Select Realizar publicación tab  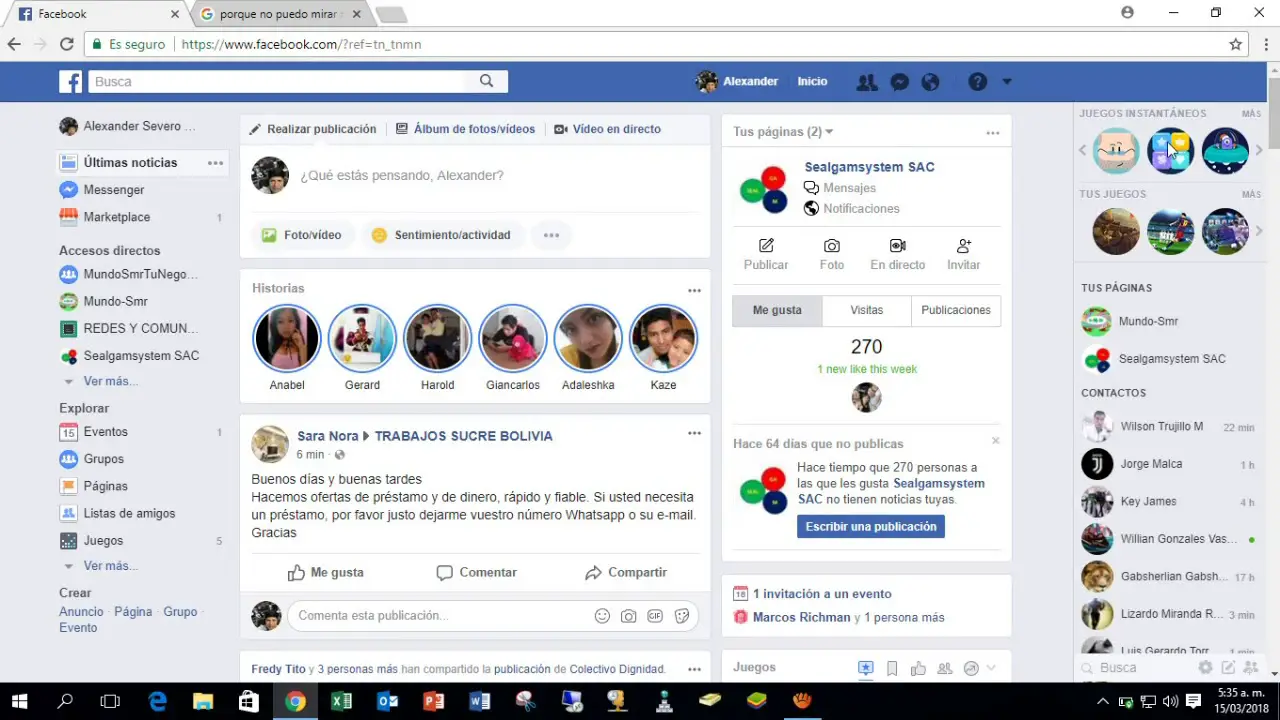coord(313,129)
